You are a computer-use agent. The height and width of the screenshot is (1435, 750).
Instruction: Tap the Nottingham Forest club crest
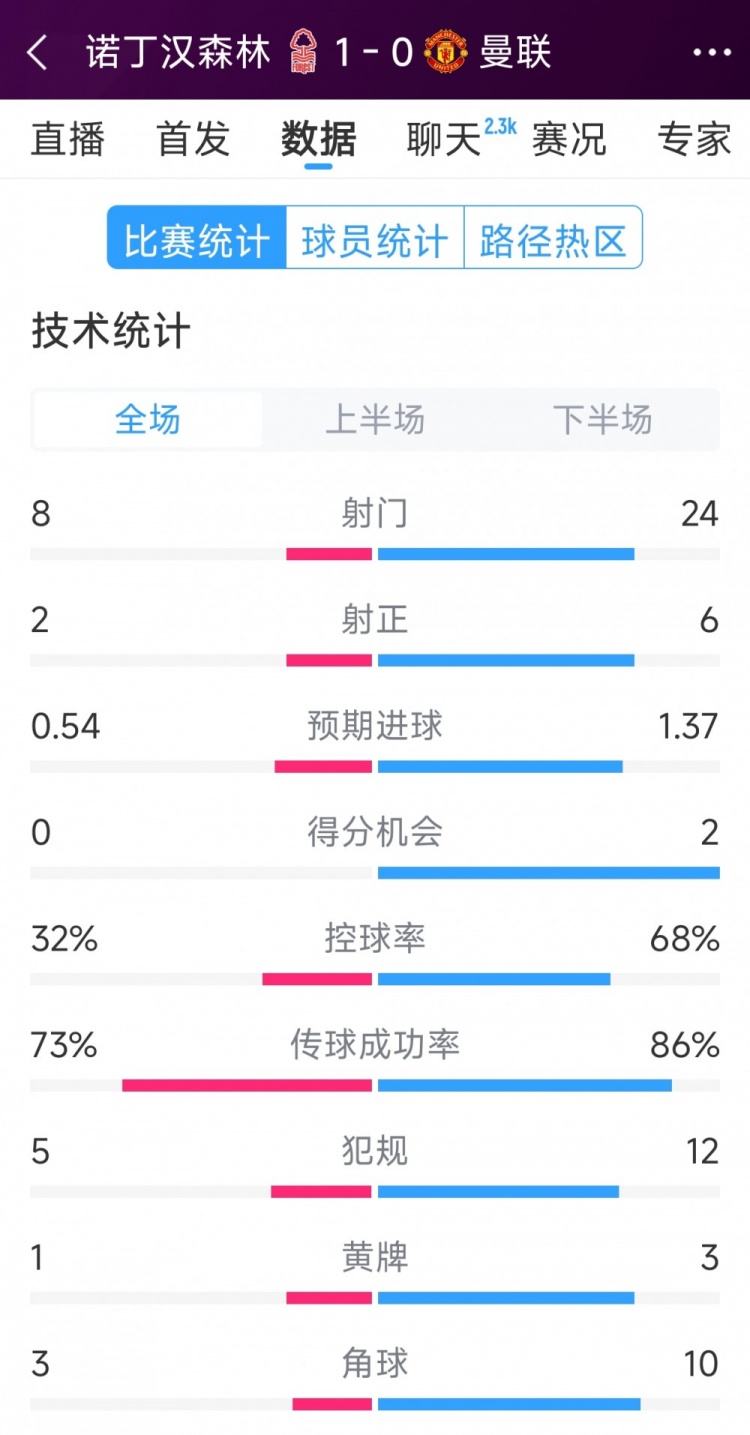(x=301, y=52)
